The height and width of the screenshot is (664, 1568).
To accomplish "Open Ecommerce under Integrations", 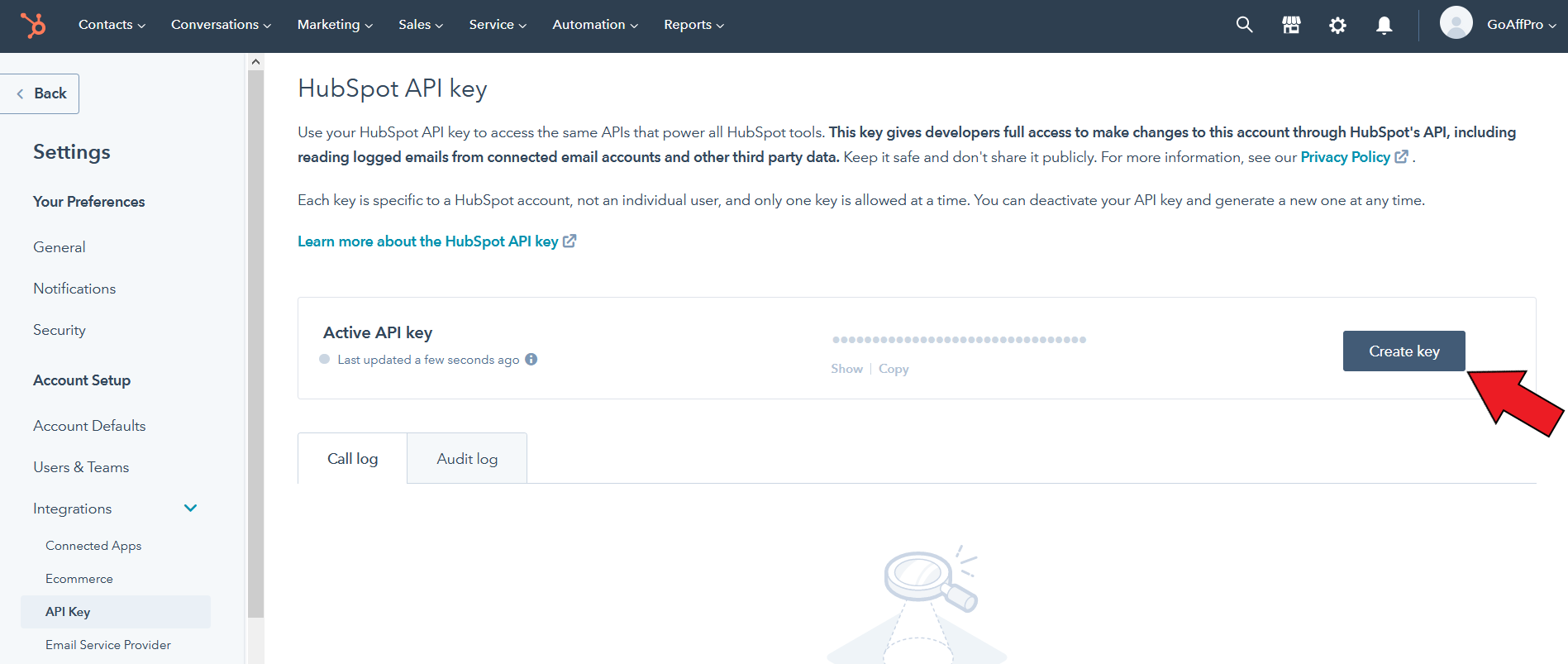I will pos(79,579).
